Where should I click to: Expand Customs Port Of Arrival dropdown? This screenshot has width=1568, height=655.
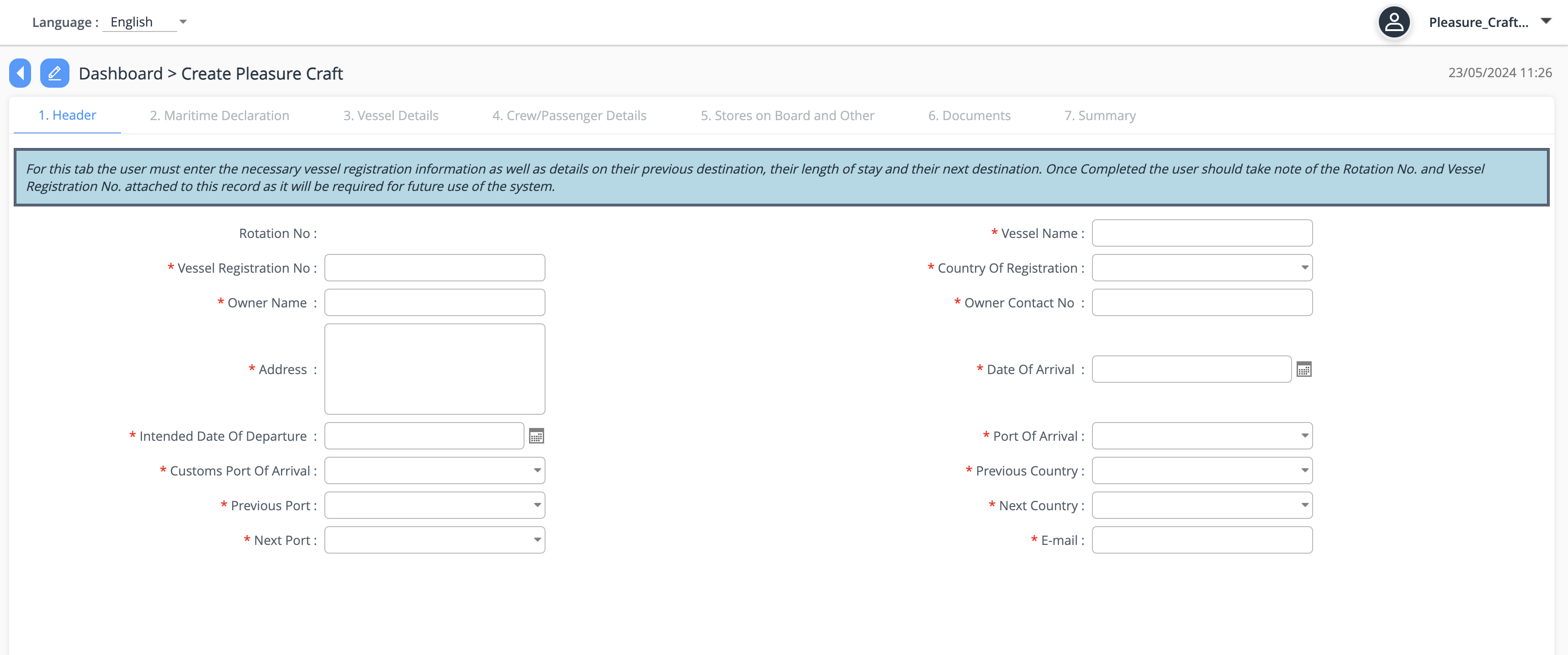tap(434, 470)
